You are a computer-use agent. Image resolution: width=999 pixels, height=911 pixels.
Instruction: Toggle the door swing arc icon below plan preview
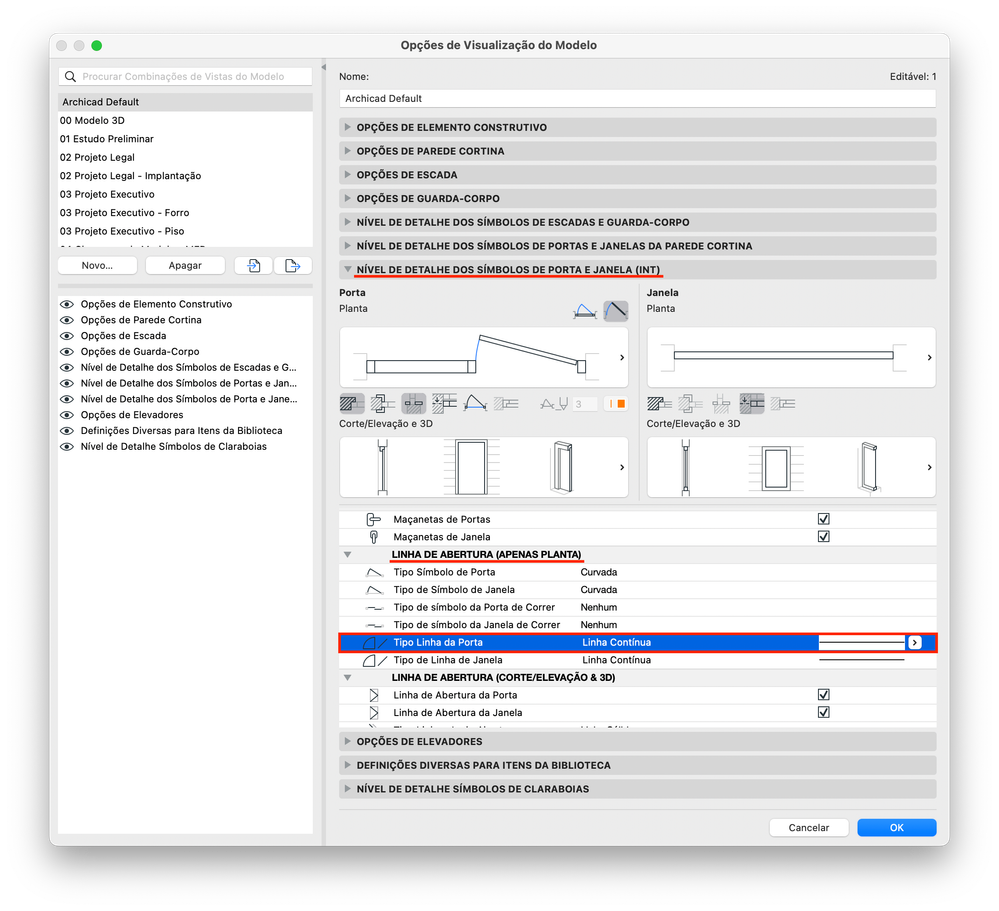pos(475,403)
